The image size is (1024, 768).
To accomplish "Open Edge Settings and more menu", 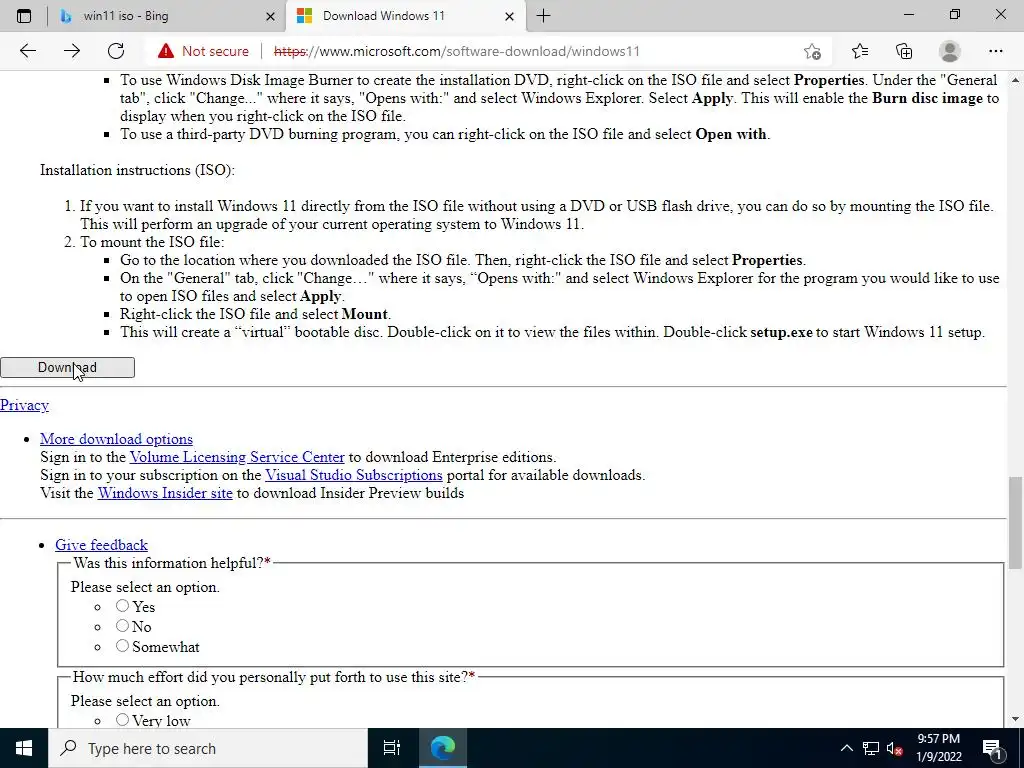I will (x=995, y=51).
